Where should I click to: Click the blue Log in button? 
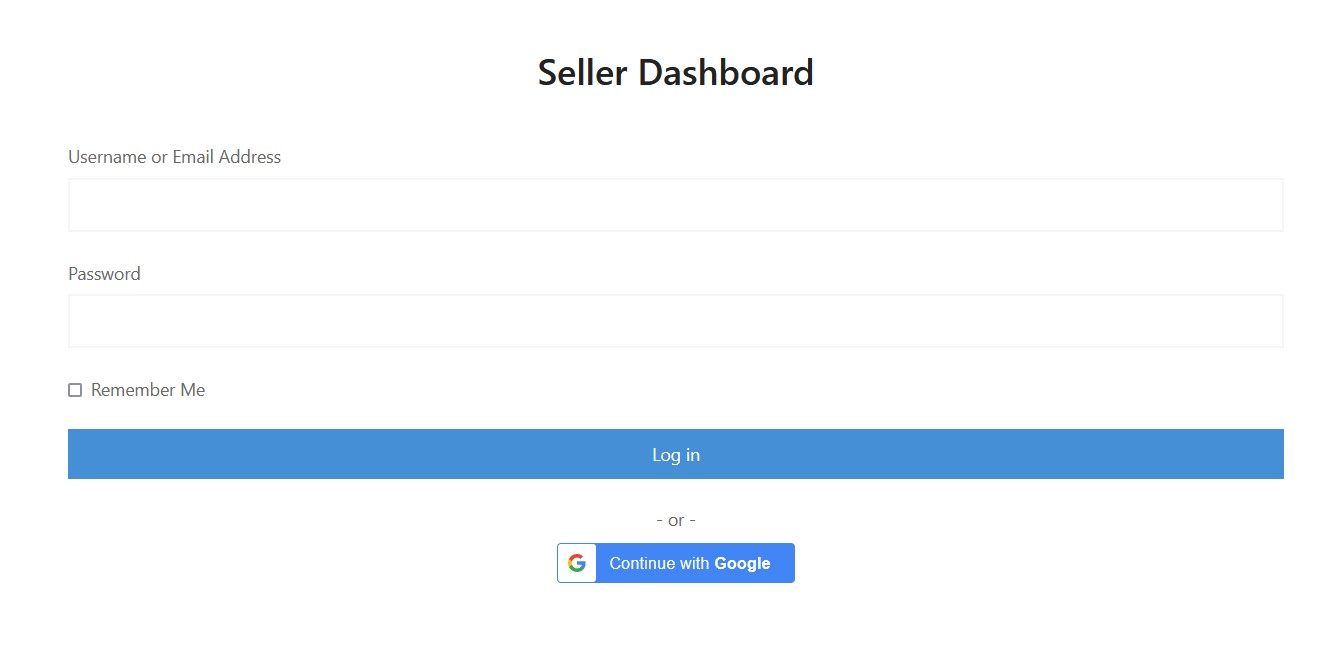tap(676, 454)
